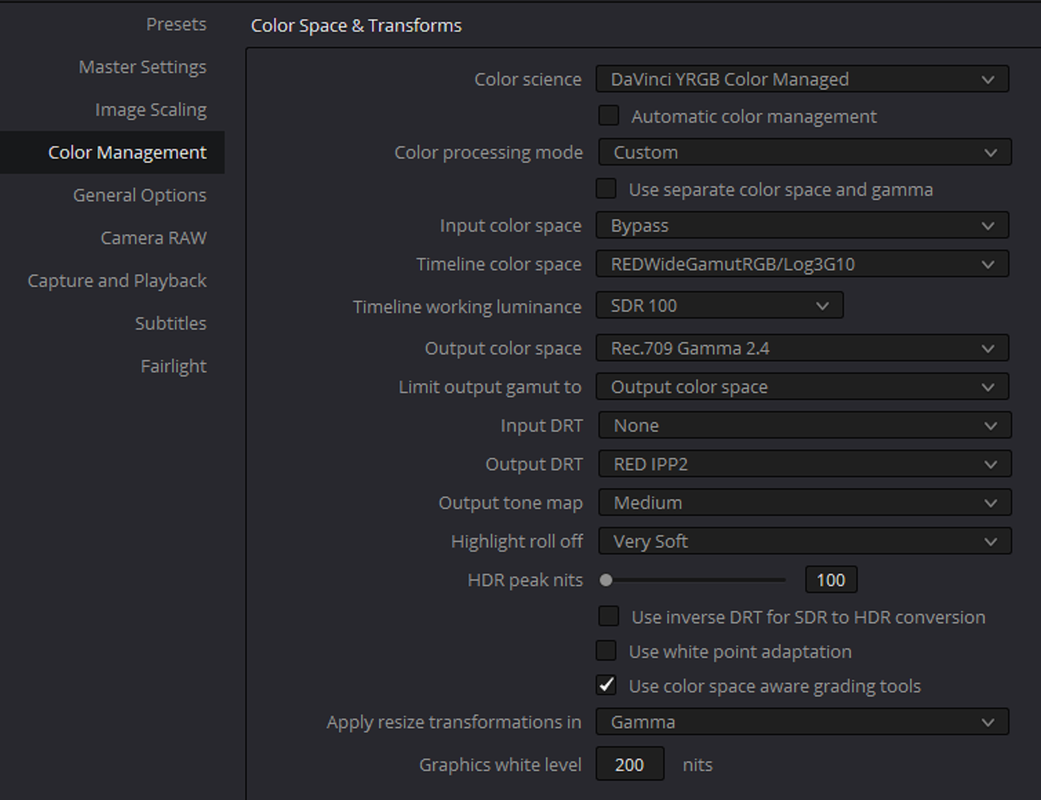
Task: Go to Master Settings page
Action: click(x=142, y=67)
